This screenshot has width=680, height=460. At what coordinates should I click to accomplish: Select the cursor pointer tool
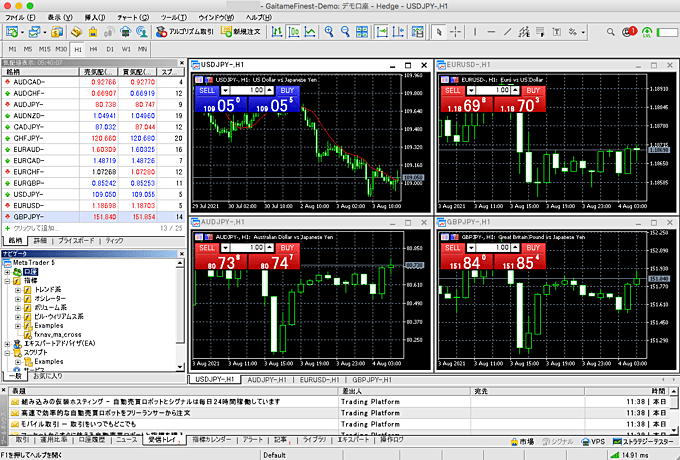pyautogui.click(x=439, y=32)
